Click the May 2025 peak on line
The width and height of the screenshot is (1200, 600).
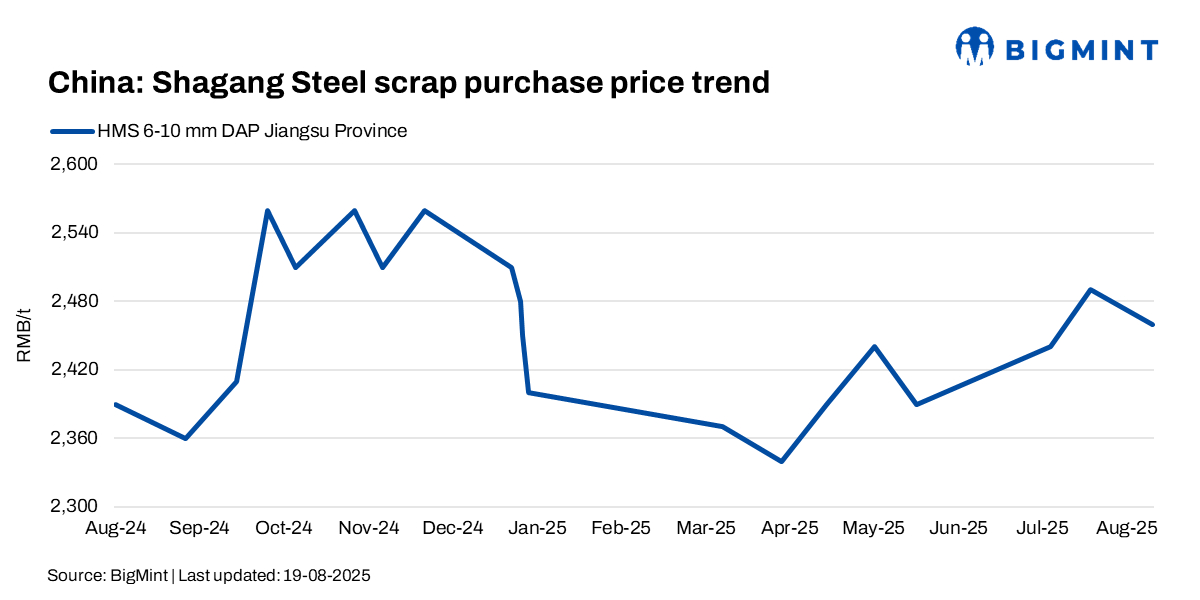(875, 347)
